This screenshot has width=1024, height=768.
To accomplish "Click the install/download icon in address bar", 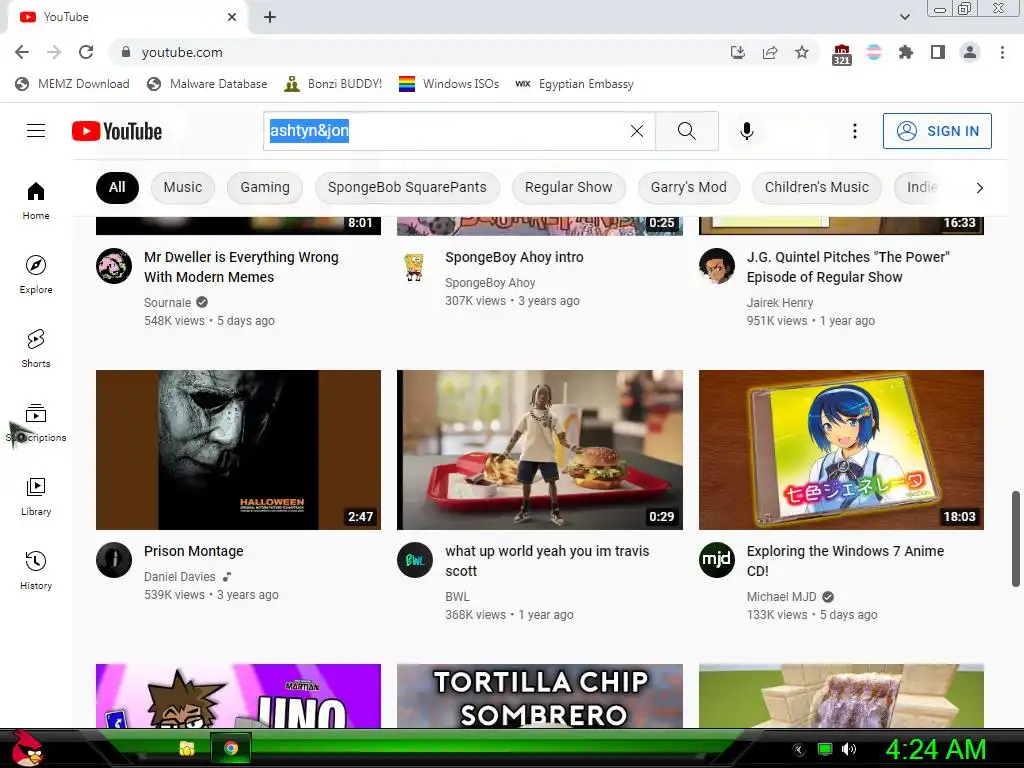I will click(x=738, y=52).
